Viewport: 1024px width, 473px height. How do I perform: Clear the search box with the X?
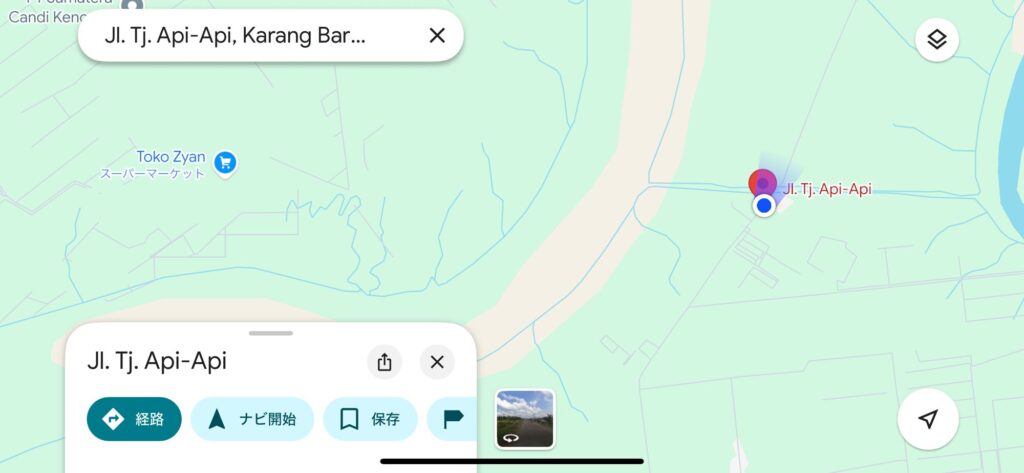(x=437, y=36)
